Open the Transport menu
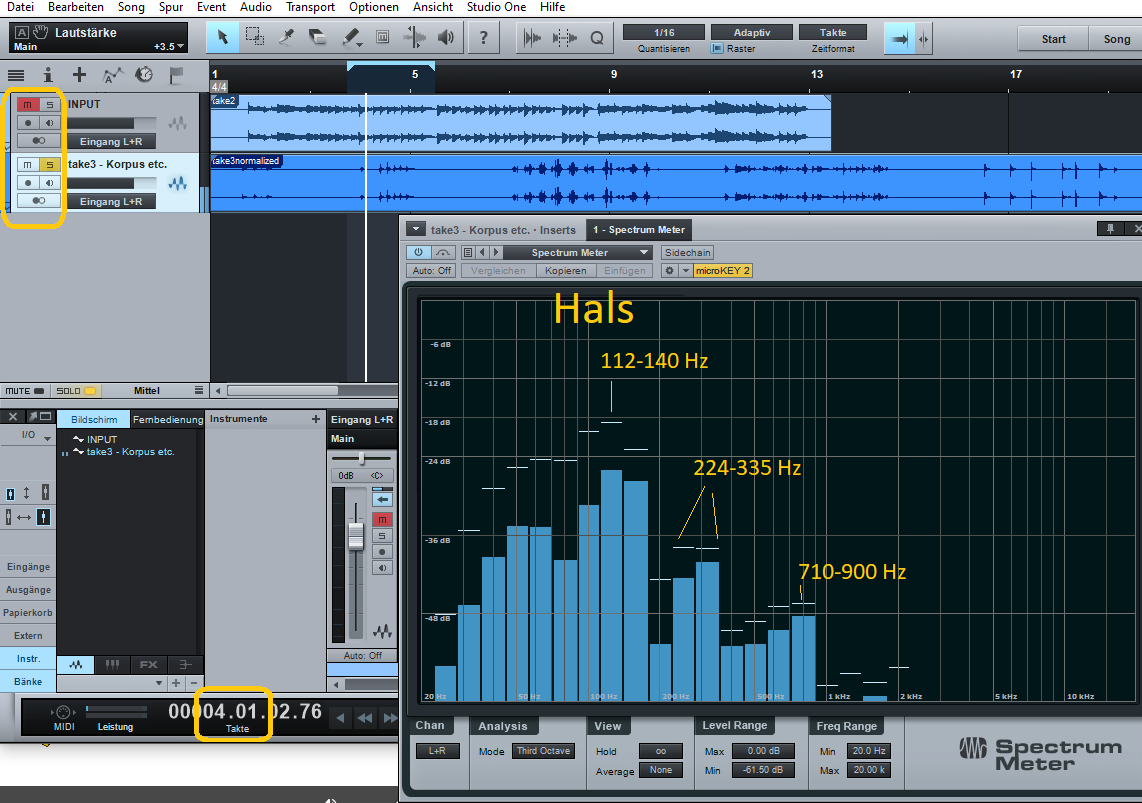Viewport: 1142px width, 803px height. [x=310, y=7]
